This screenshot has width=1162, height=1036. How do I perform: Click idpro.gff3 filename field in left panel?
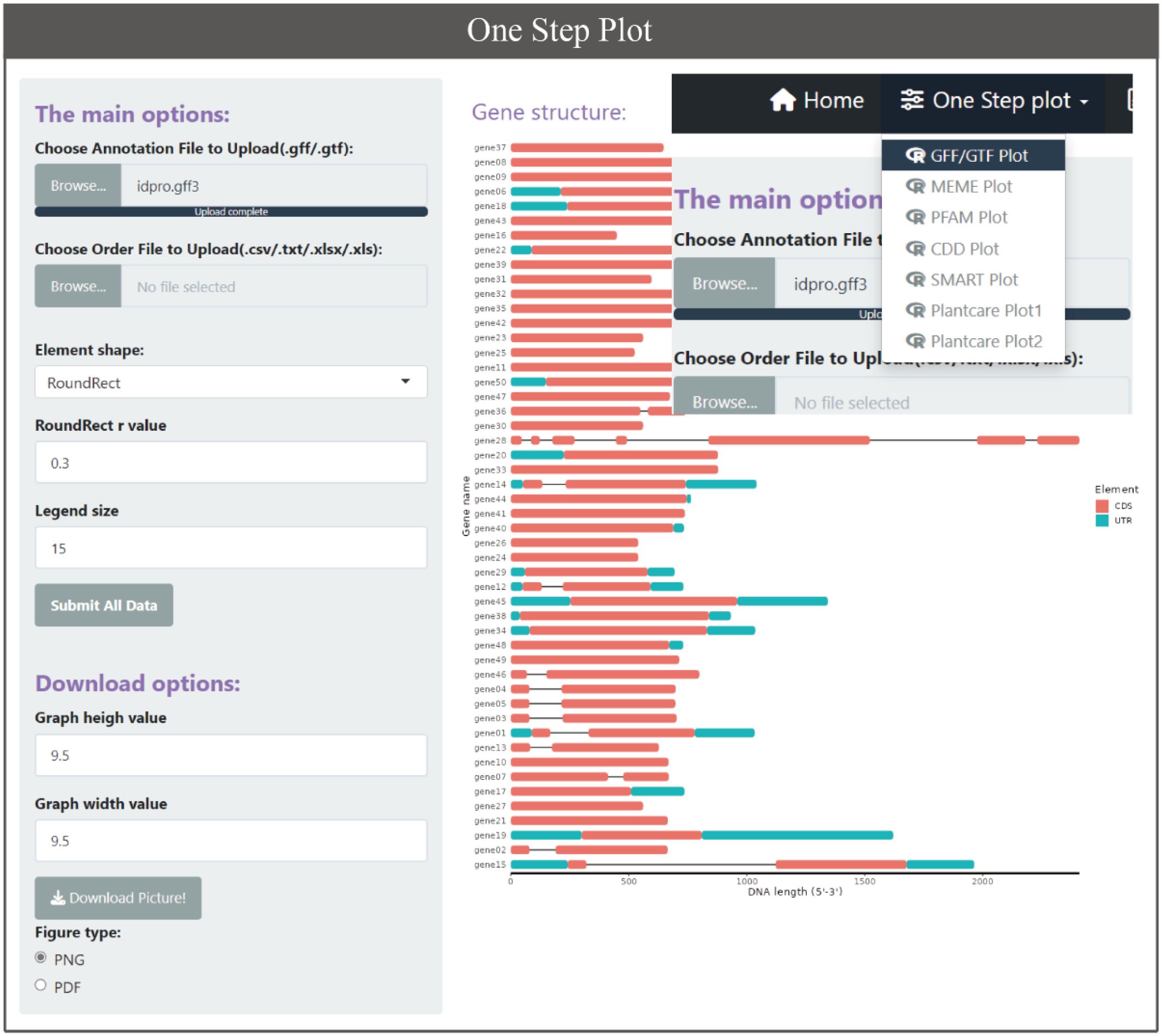click(274, 186)
